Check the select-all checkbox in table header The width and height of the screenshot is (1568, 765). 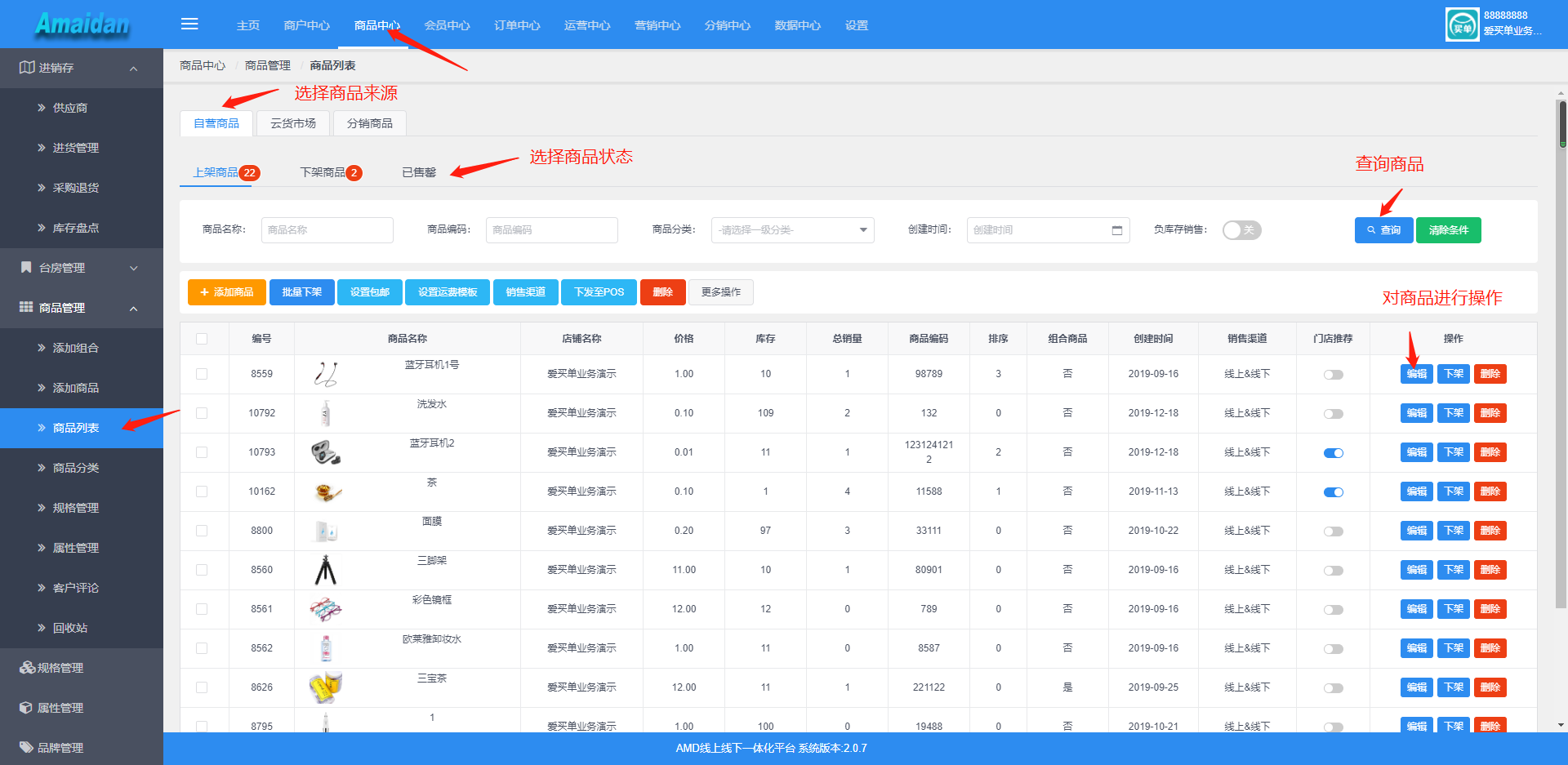click(202, 339)
